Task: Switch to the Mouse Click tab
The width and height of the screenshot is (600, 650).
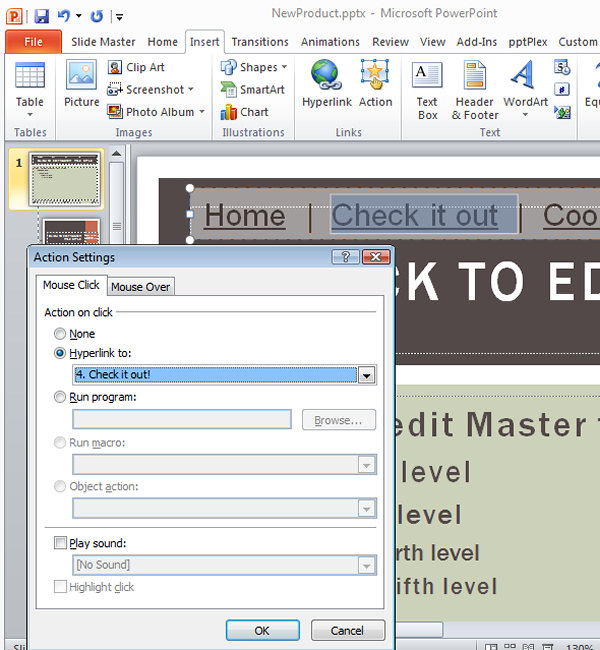Action: tap(71, 285)
